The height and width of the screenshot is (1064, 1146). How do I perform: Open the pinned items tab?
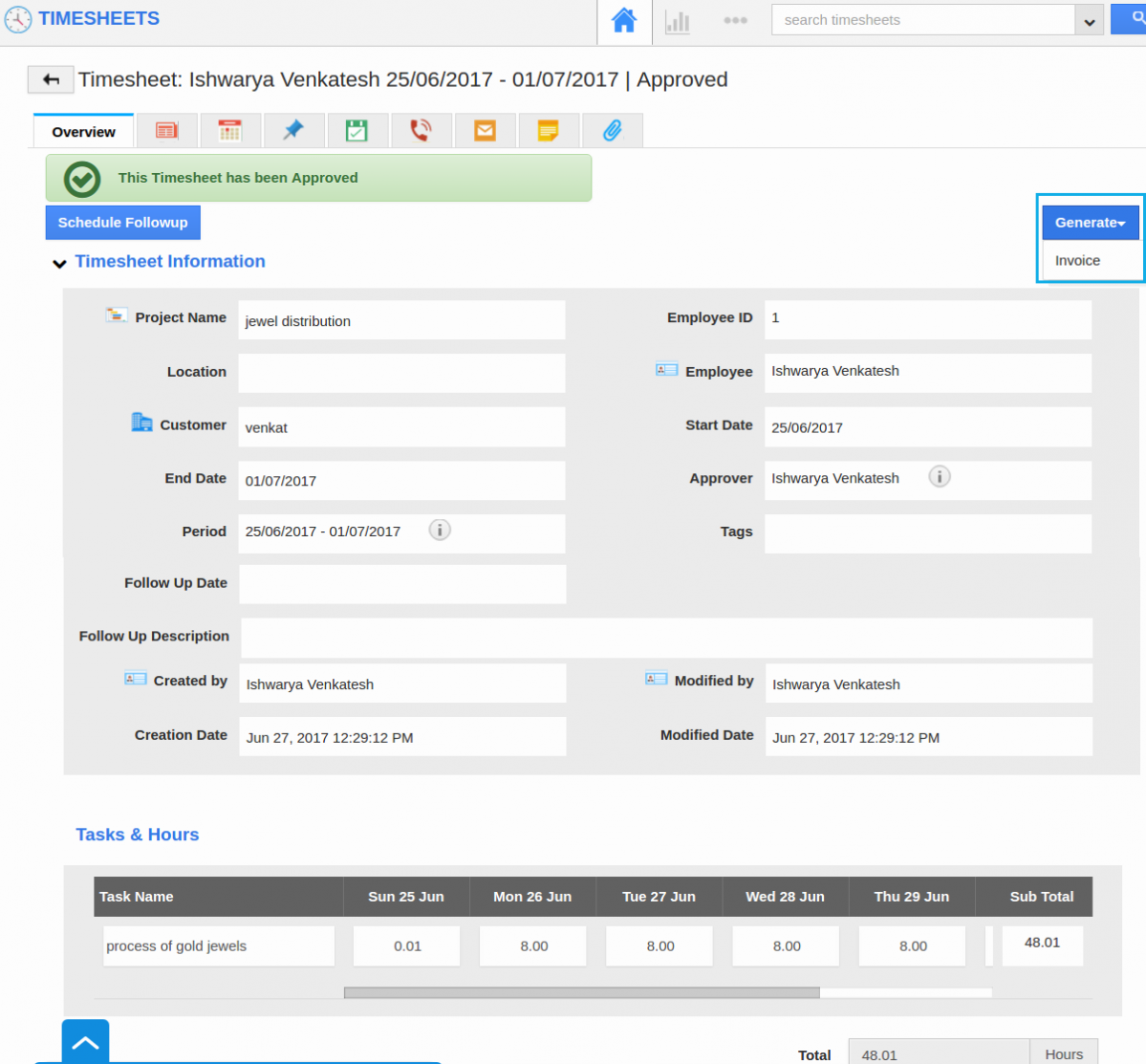[x=293, y=130]
